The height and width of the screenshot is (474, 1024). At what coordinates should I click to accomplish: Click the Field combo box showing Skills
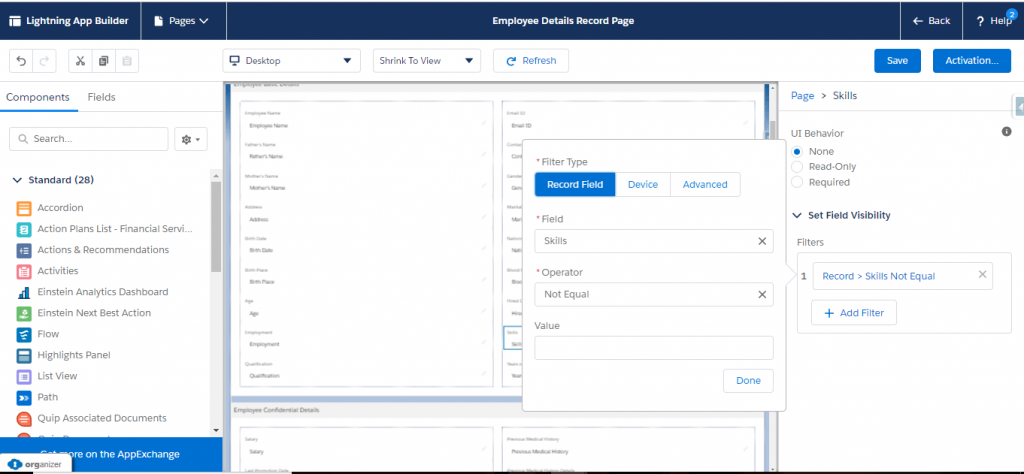tap(654, 241)
